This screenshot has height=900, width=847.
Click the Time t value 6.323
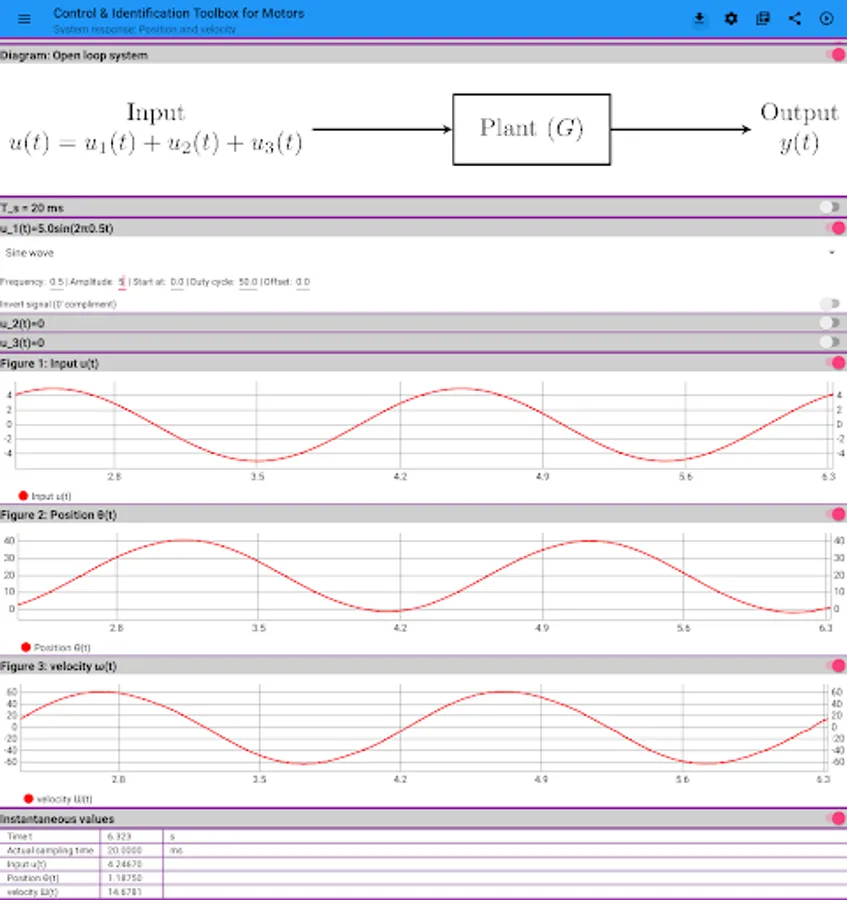pyautogui.click(x=119, y=836)
